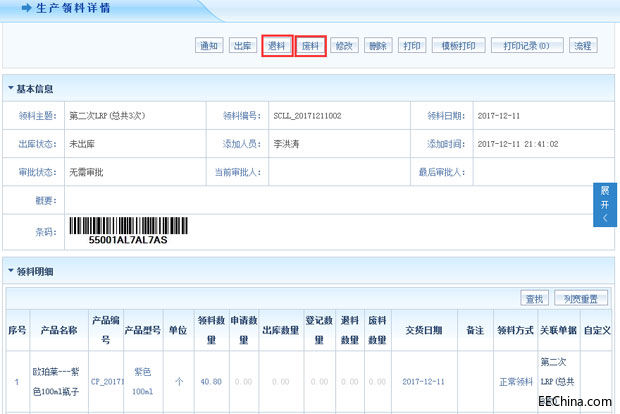
Task: Collapse the 领料明细 section
Action: [11, 271]
